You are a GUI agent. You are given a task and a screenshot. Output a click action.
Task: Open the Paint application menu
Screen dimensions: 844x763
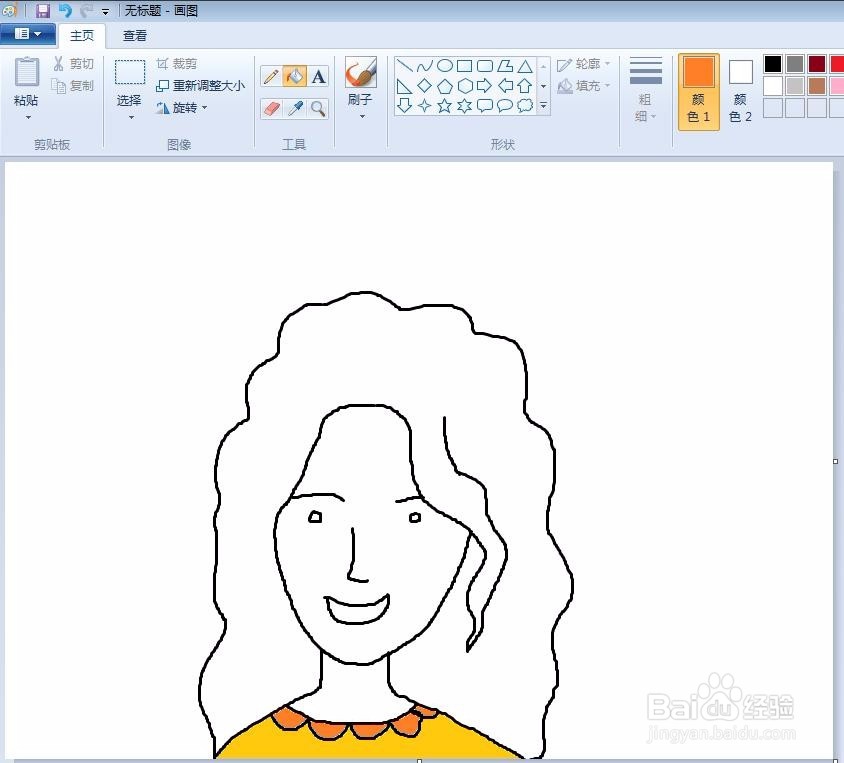point(28,33)
